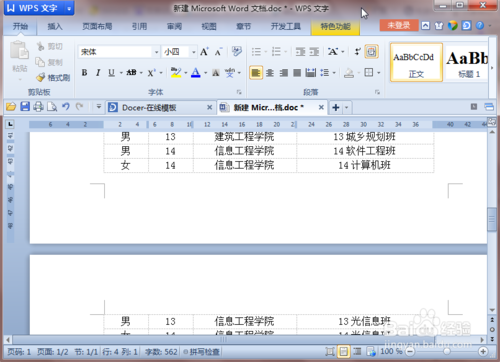Toggle superscript X formatting
500x362 pixels.
click(151, 73)
